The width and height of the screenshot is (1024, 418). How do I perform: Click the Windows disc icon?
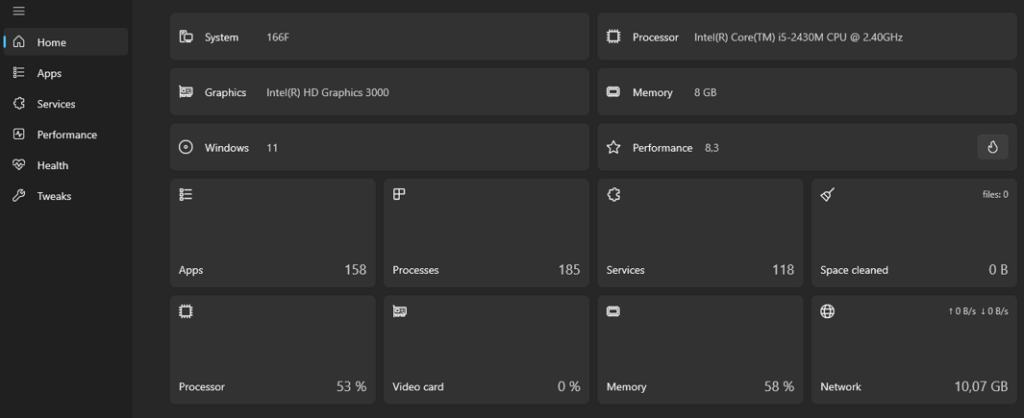point(186,147)
